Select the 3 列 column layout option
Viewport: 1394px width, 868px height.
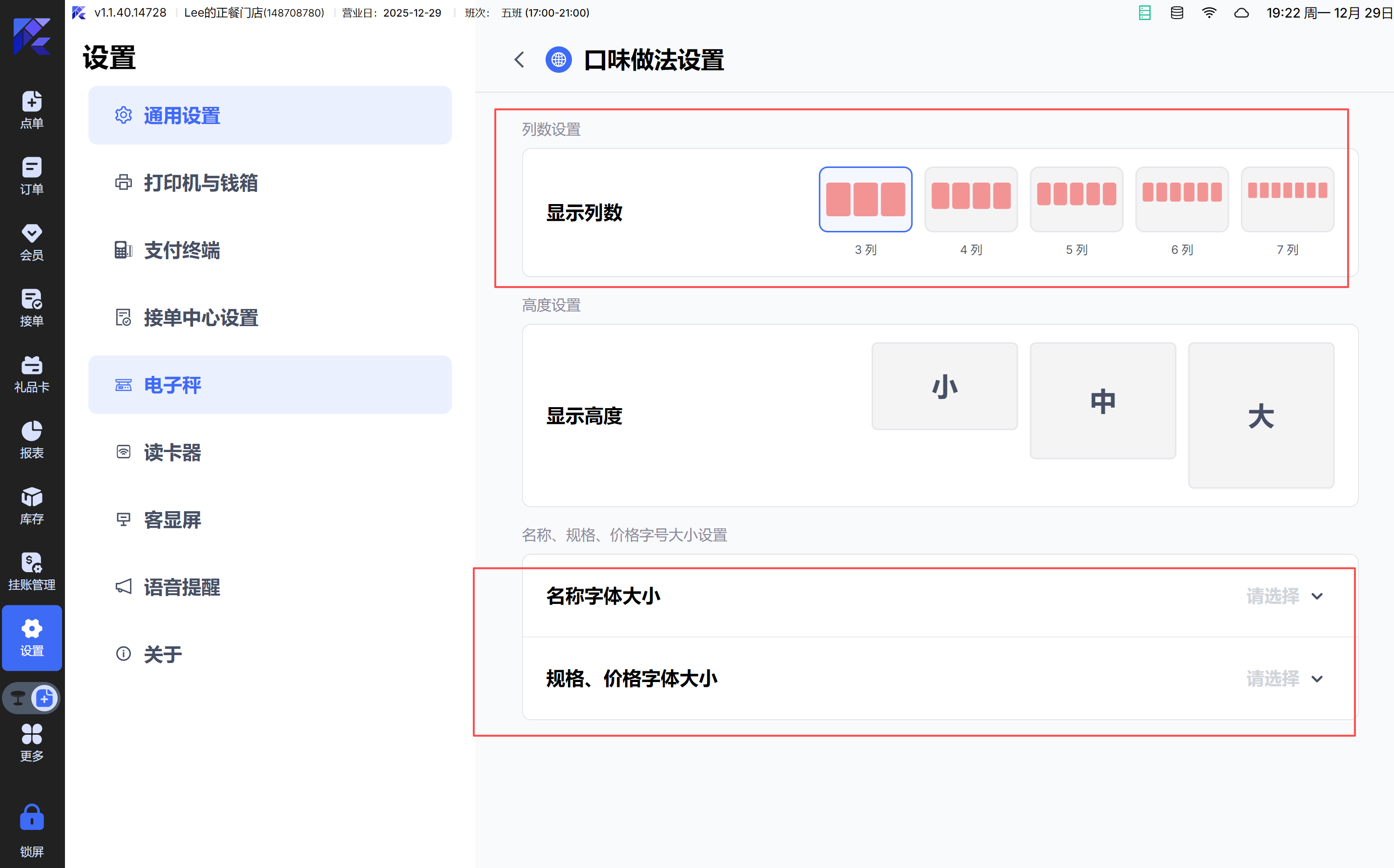[x=865, y=200]
